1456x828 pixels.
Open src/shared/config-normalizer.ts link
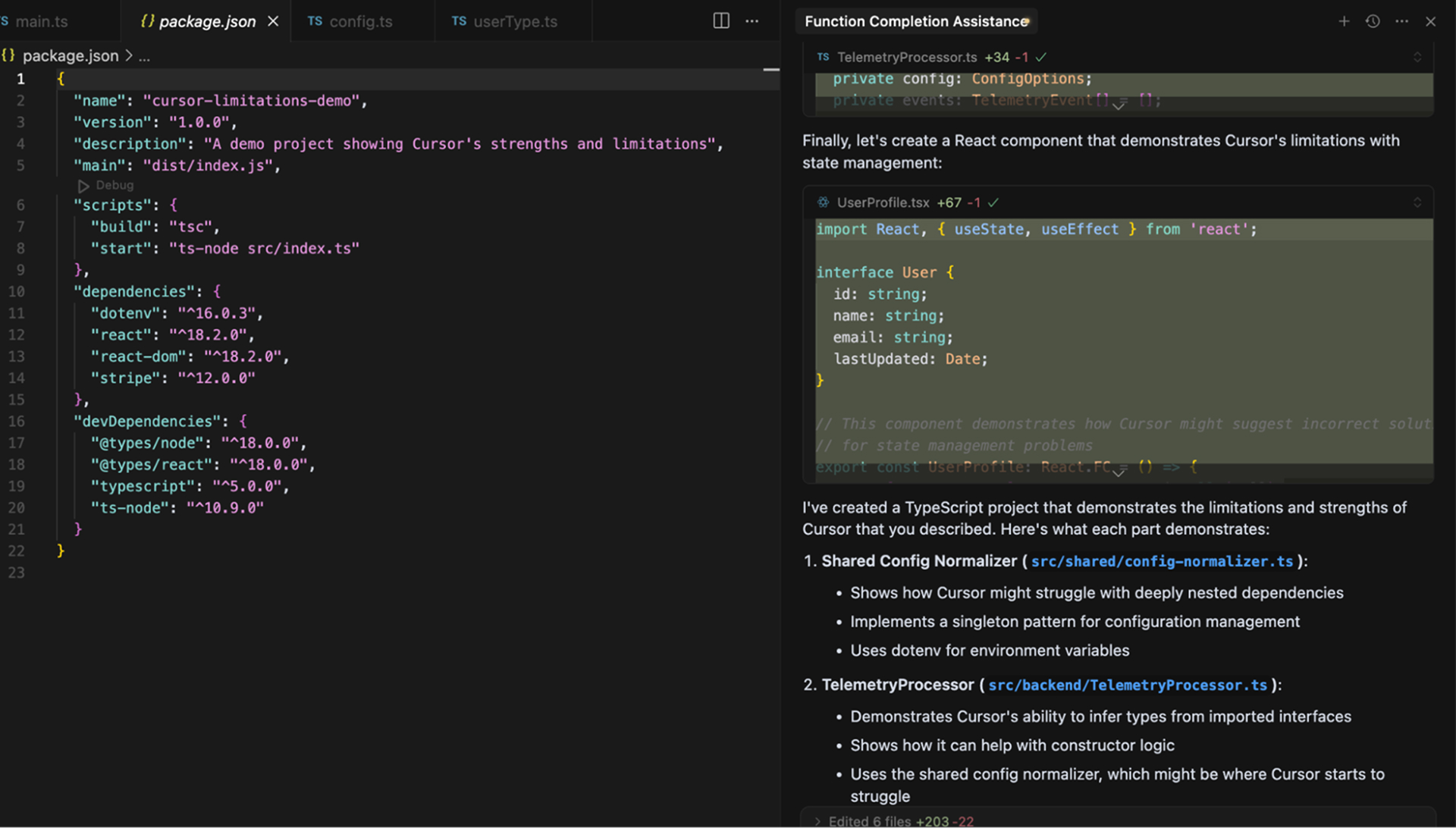[1162, 561]
